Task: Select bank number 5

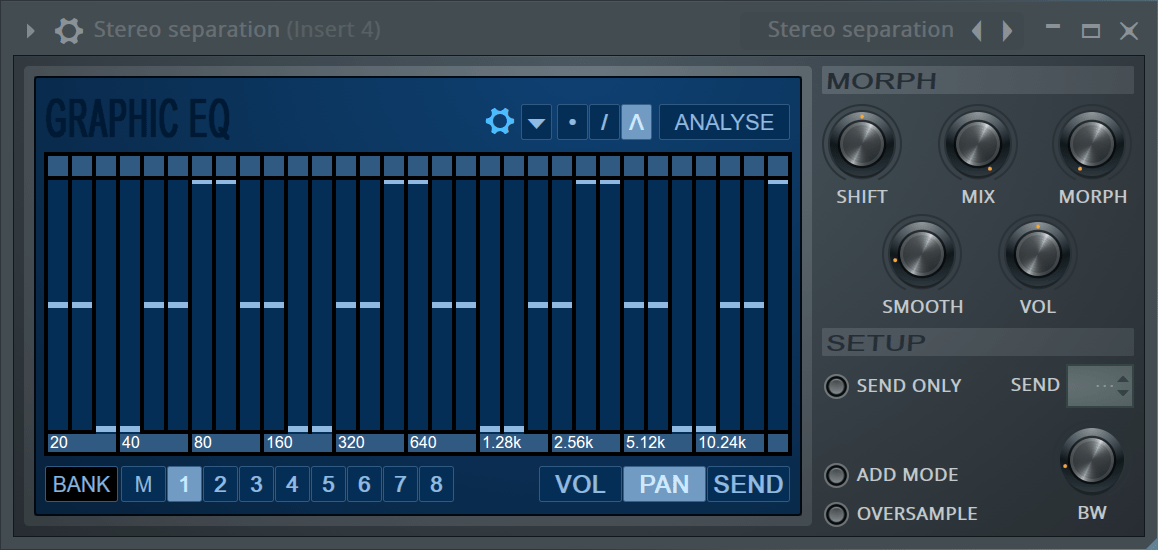Action: [328, 485]
